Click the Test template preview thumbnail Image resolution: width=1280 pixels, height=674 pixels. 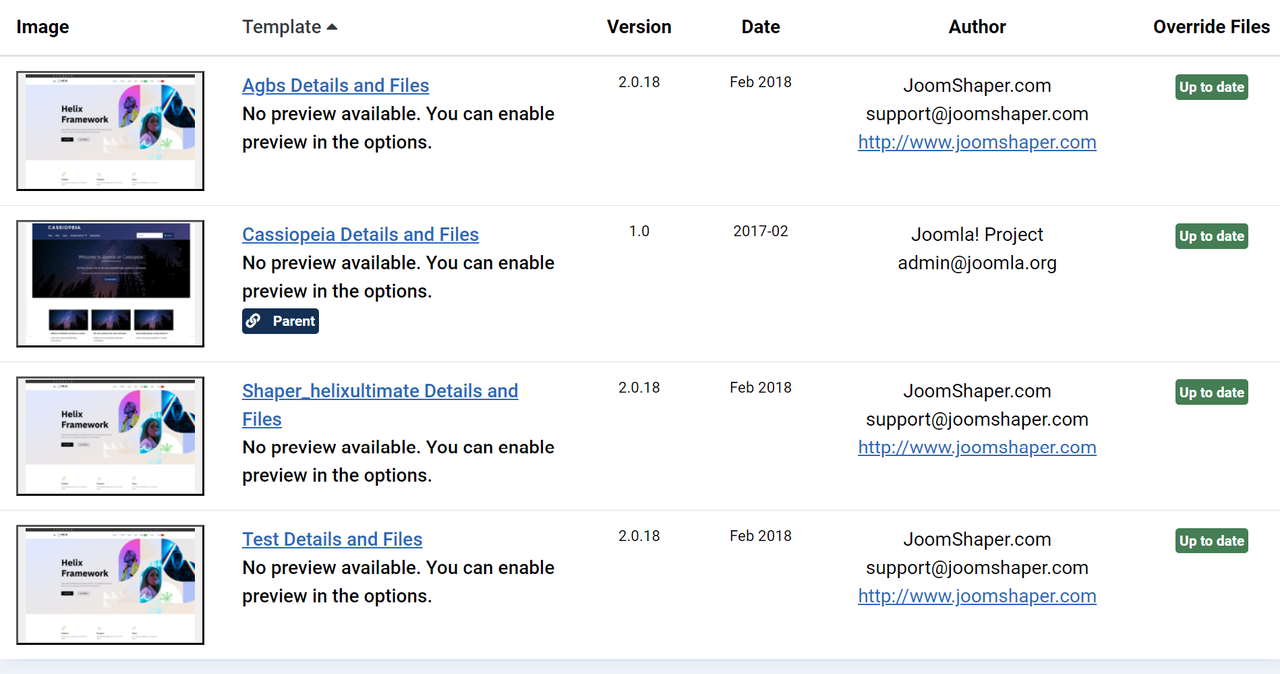pyautogui.click(x=110, y=585)
